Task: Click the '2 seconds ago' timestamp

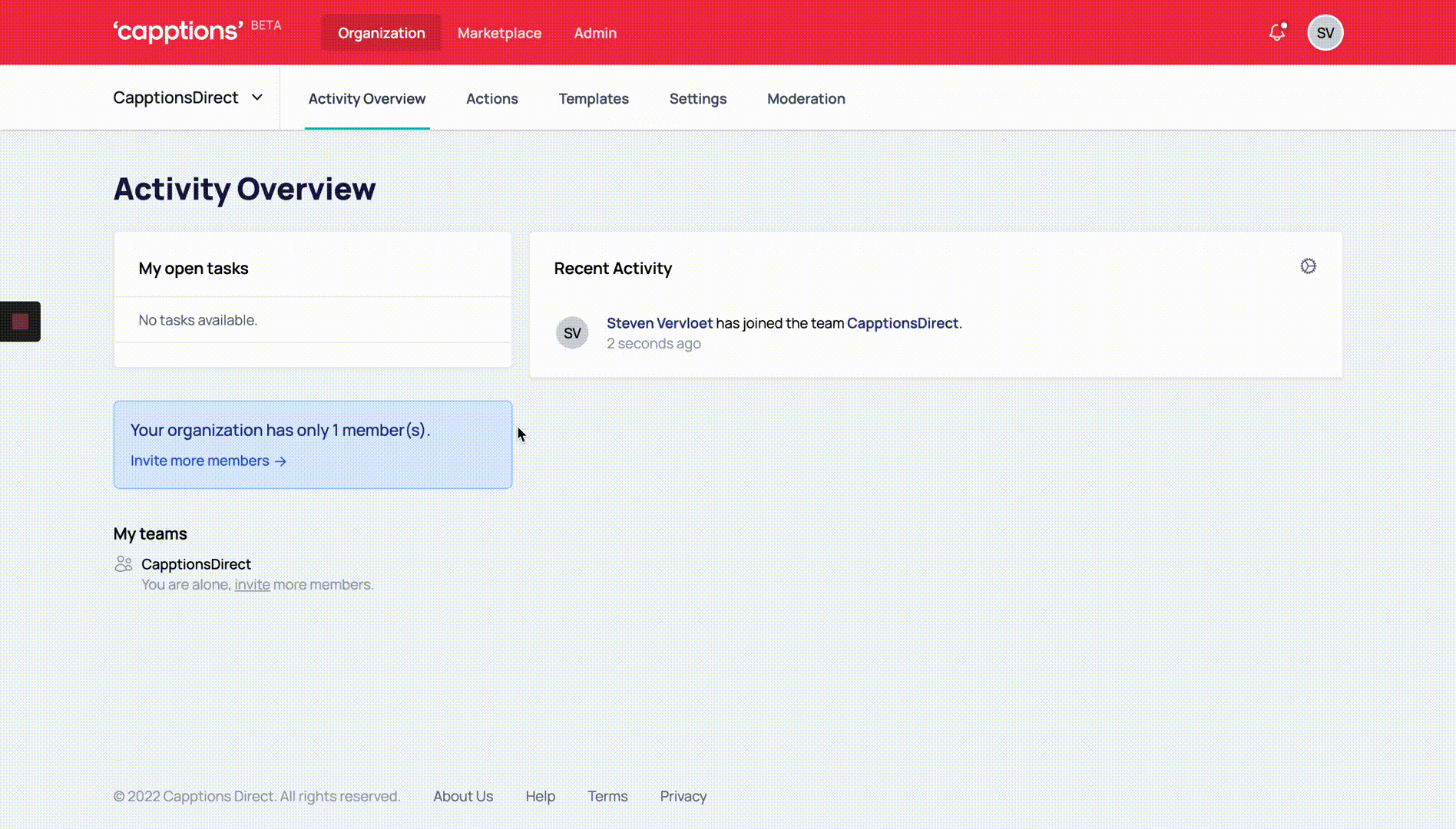Action: [x=654, y=343]
